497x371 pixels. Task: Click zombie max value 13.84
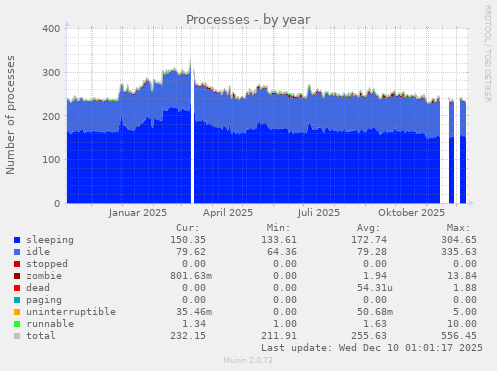(462, 276)
